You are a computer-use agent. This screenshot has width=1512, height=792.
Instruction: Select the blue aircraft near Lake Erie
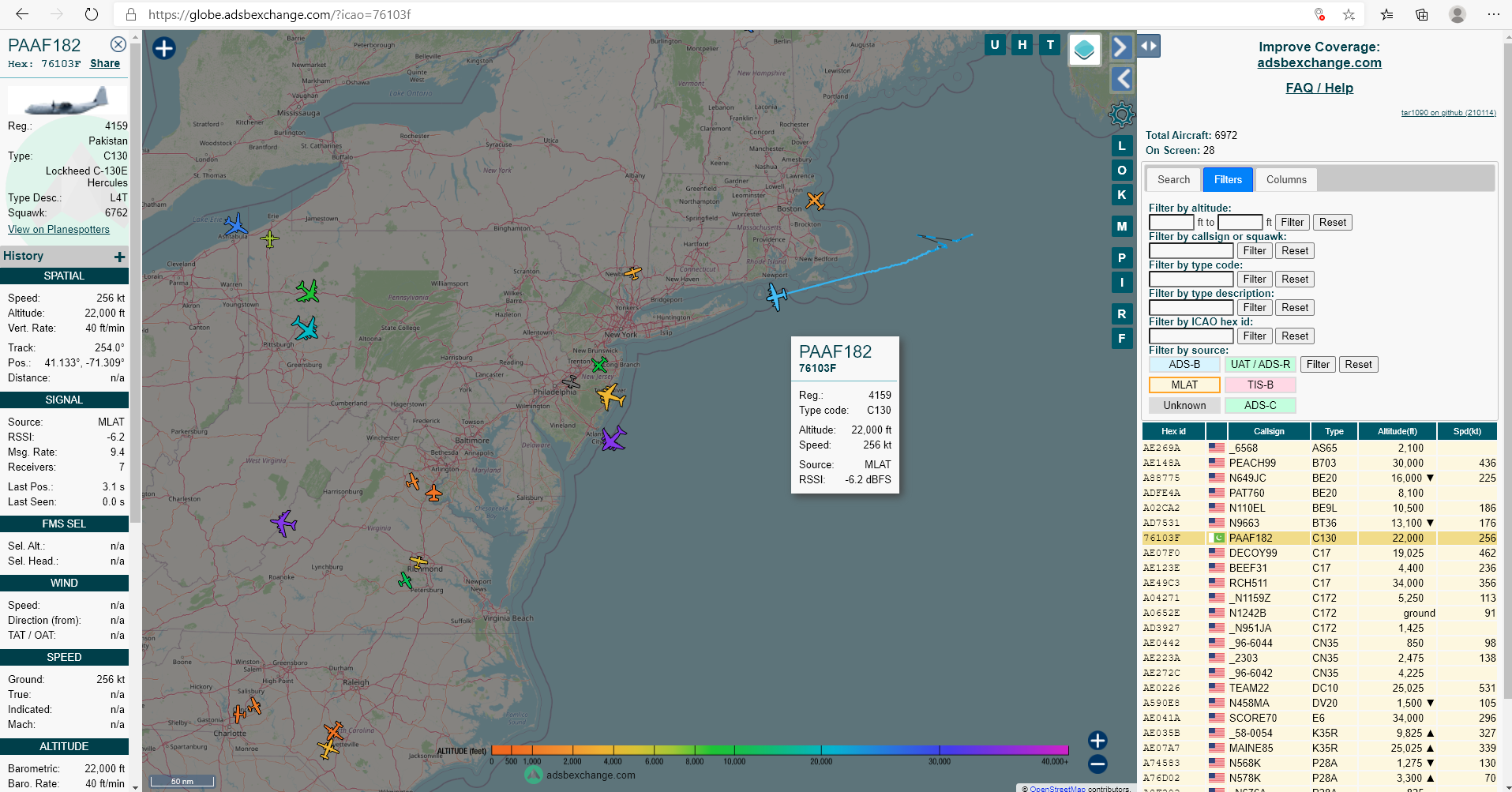pyautogui.click(x=235, y=225)
